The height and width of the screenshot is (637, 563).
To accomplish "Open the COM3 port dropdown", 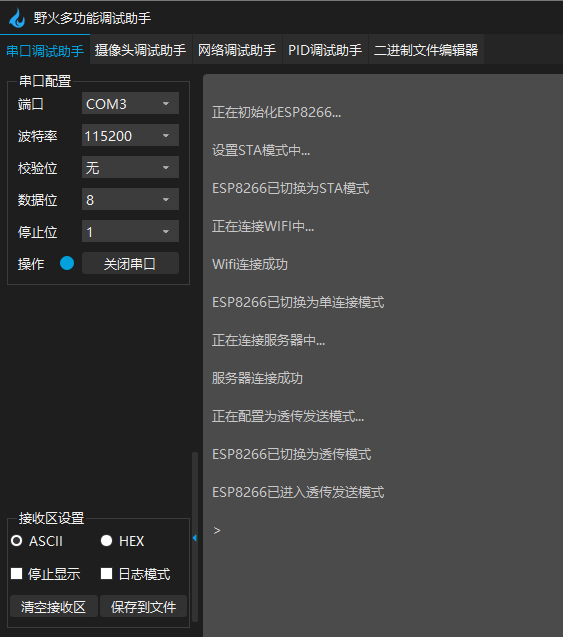I will [130, 104].
